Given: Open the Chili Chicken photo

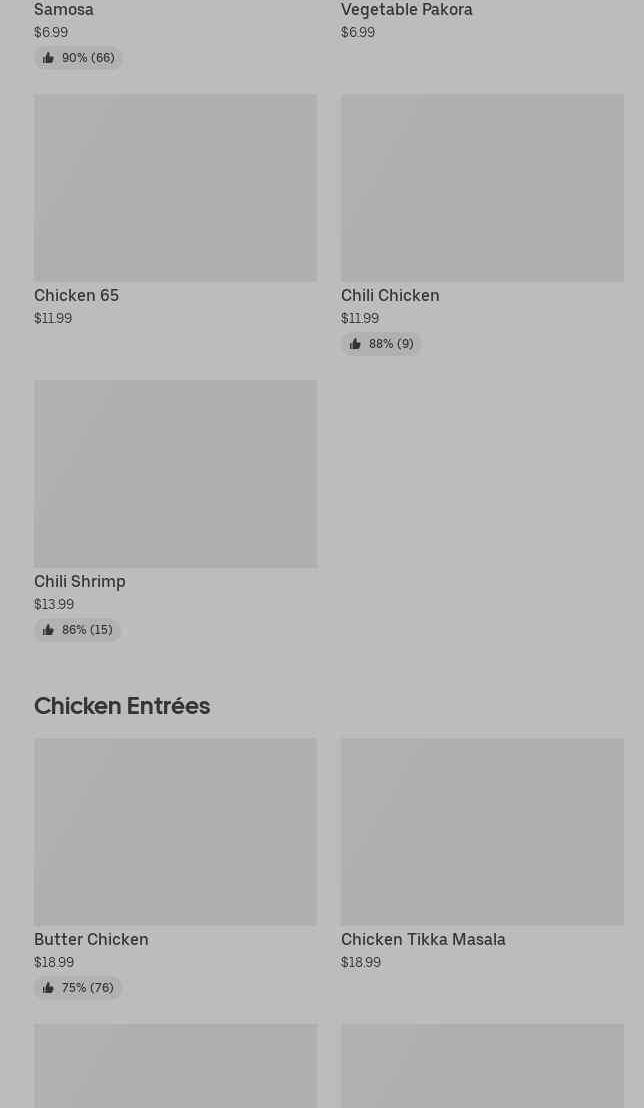Looking at the screenshot, I should pyautogui.click(x=482, y=188).
